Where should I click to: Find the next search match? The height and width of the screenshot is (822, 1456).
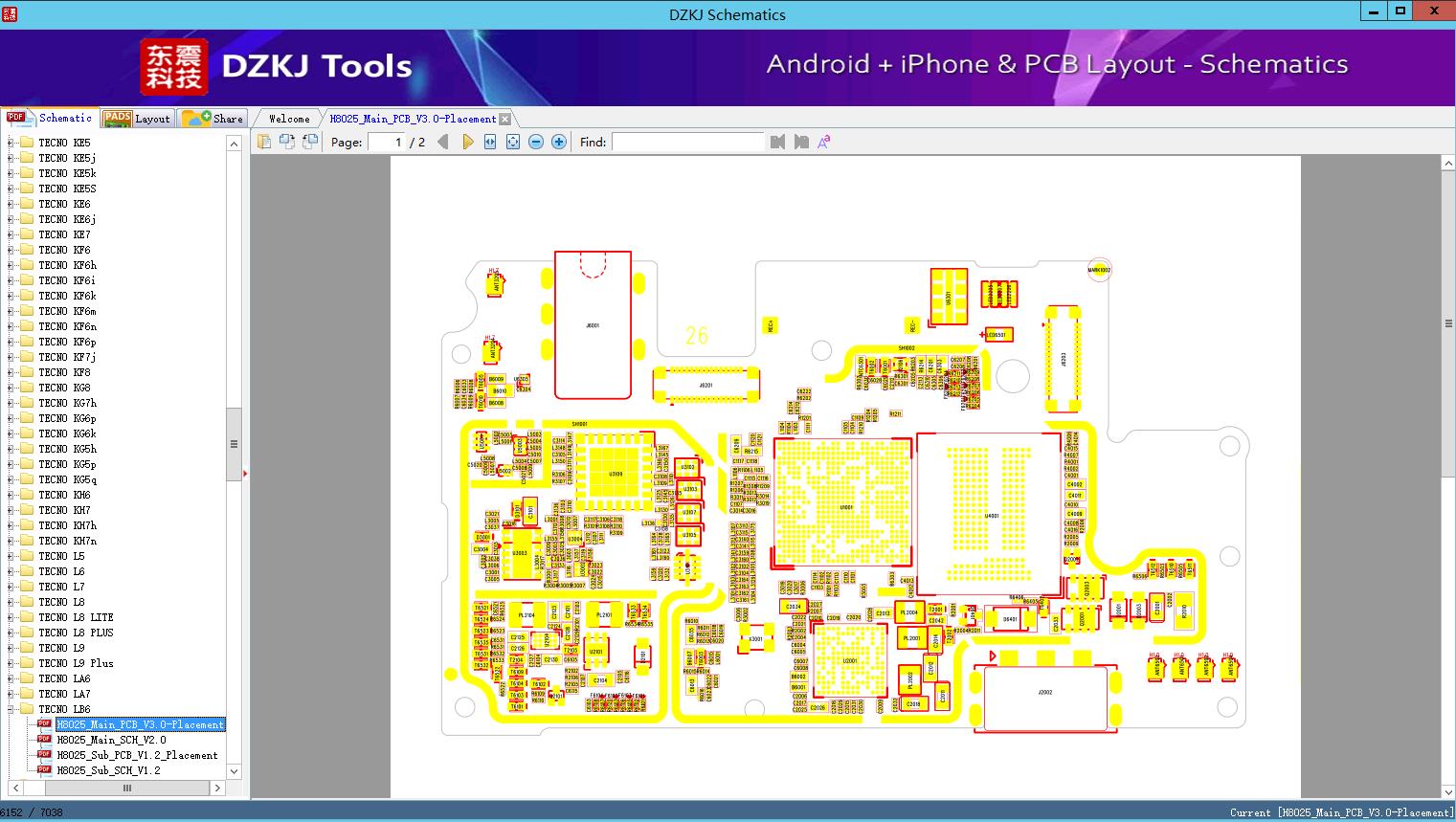click(x=801, y=142)
